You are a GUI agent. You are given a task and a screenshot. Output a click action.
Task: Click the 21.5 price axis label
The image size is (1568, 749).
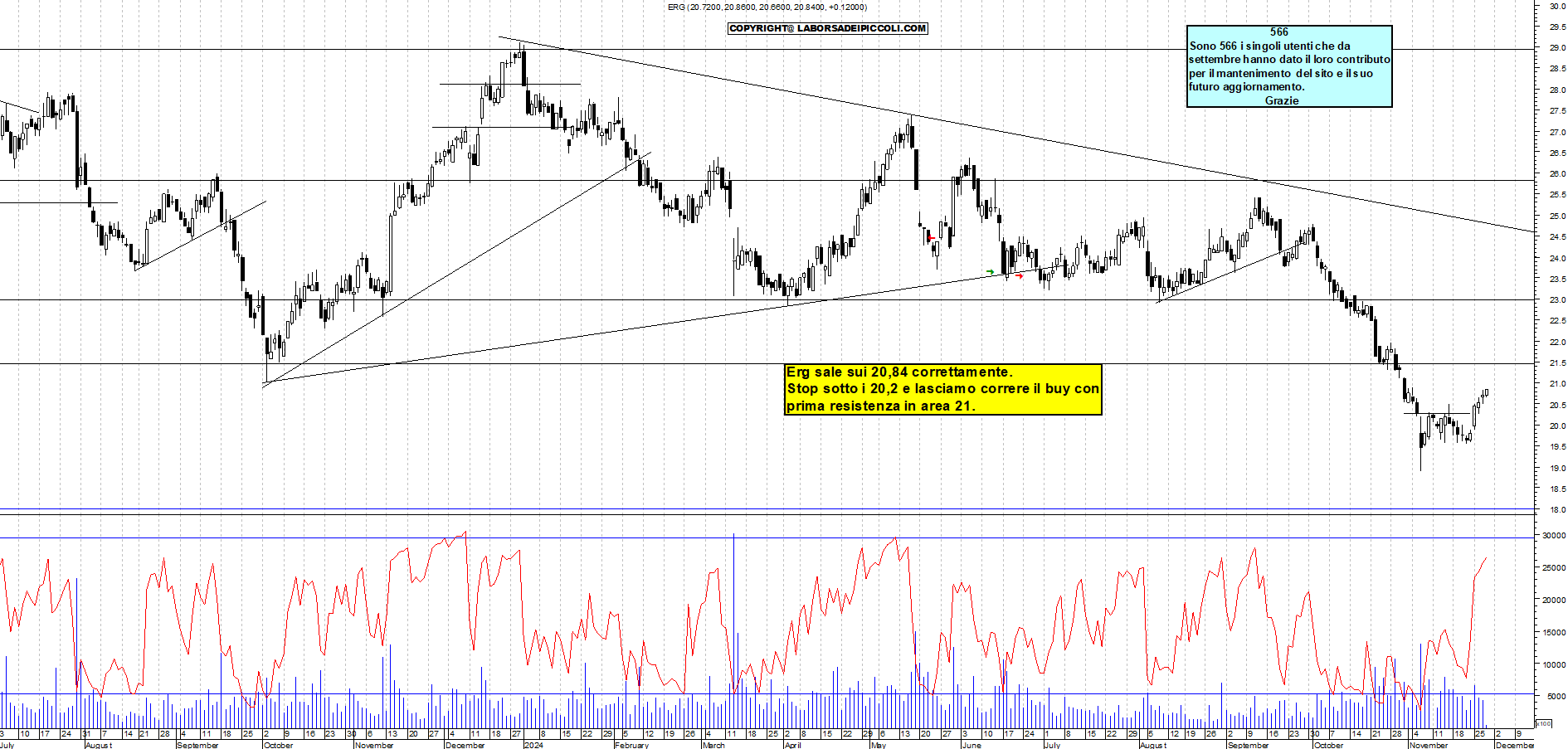tap(1557, 363)
